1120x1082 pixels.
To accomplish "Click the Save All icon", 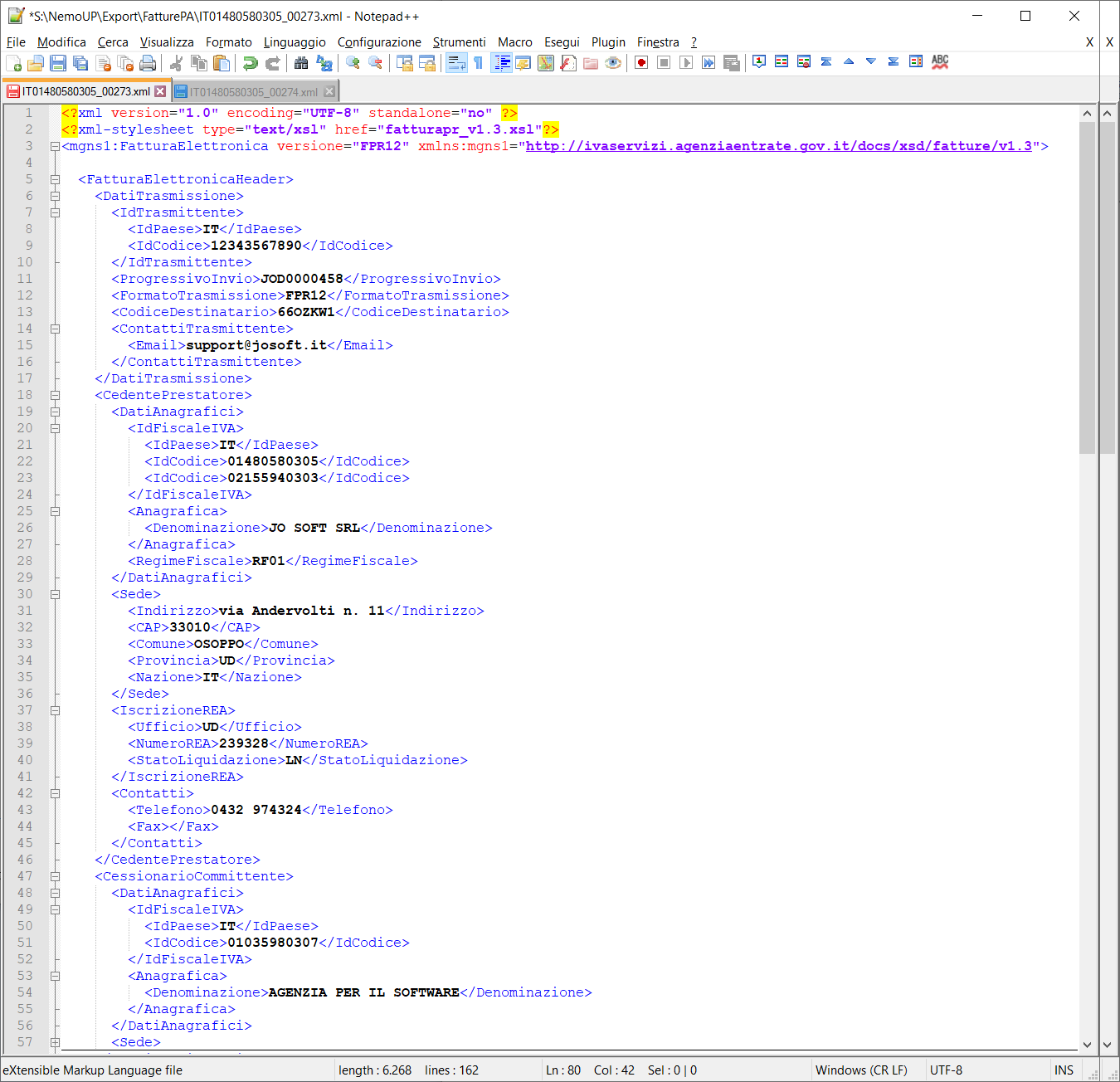I will pos(80,63).
